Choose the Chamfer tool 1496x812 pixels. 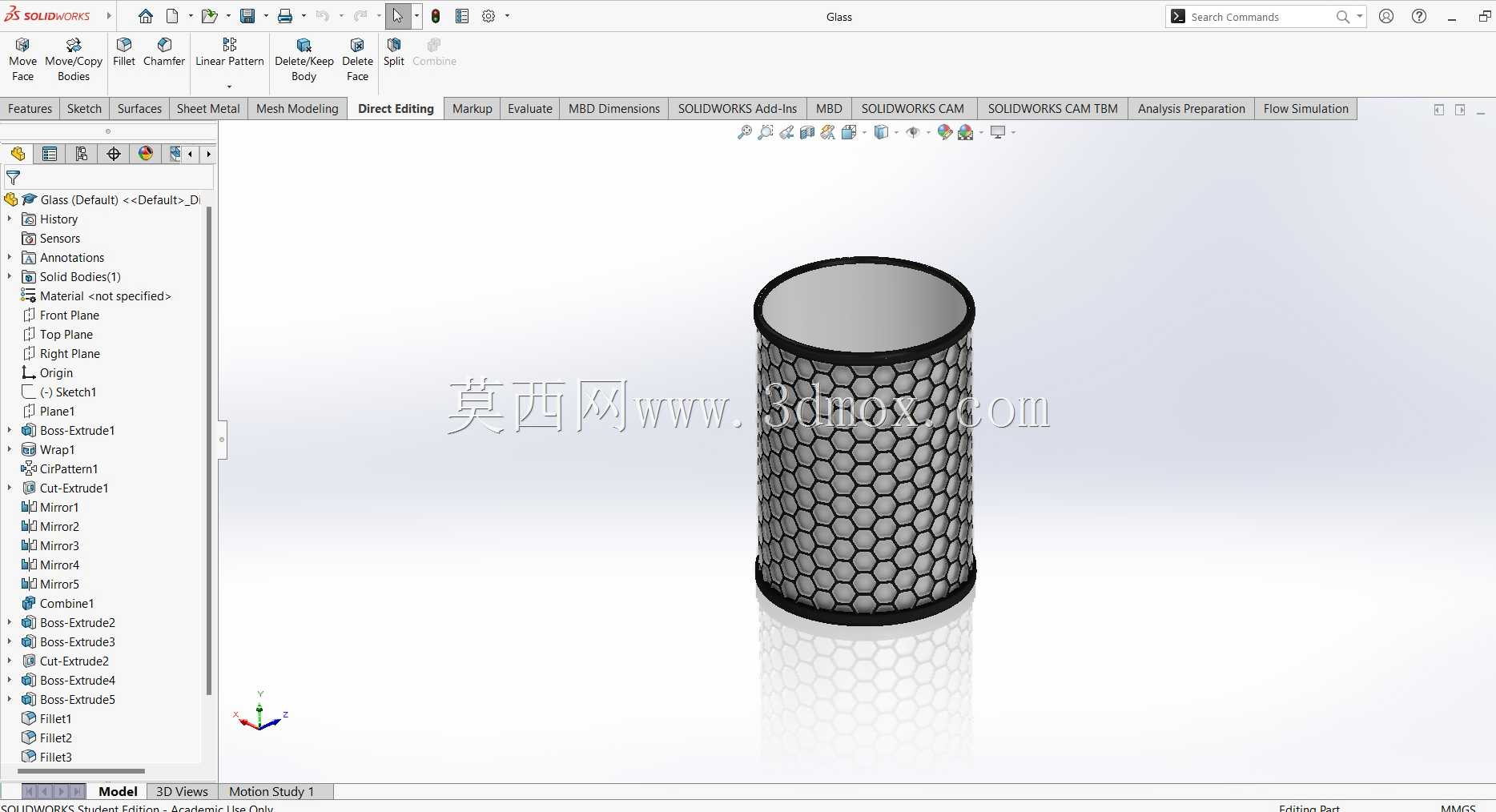[164, 52]
